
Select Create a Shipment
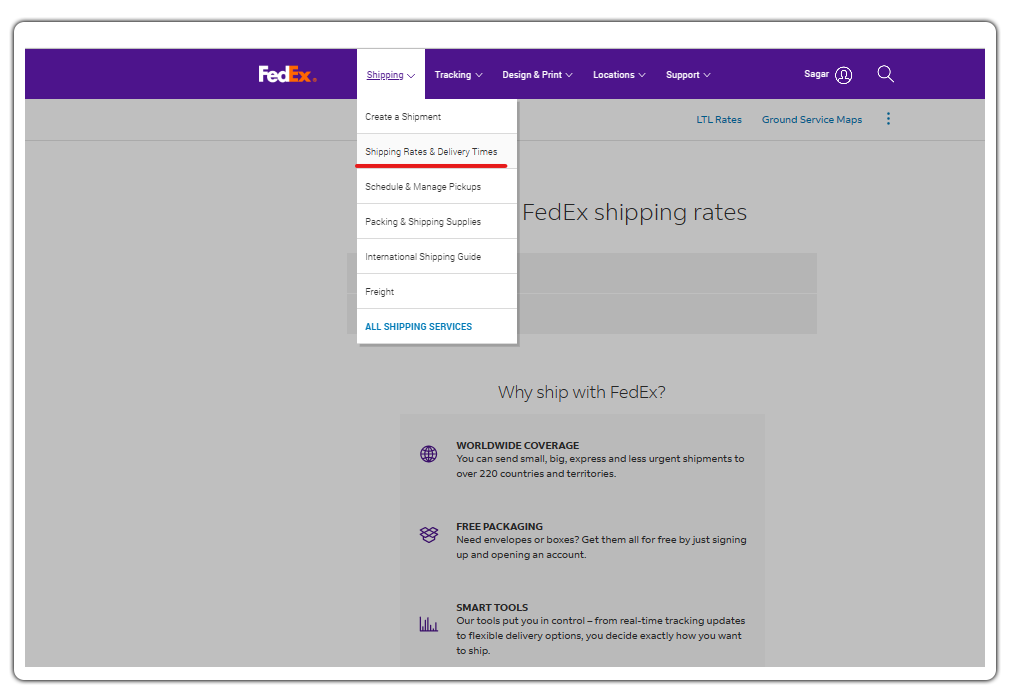tap(437, 117)
